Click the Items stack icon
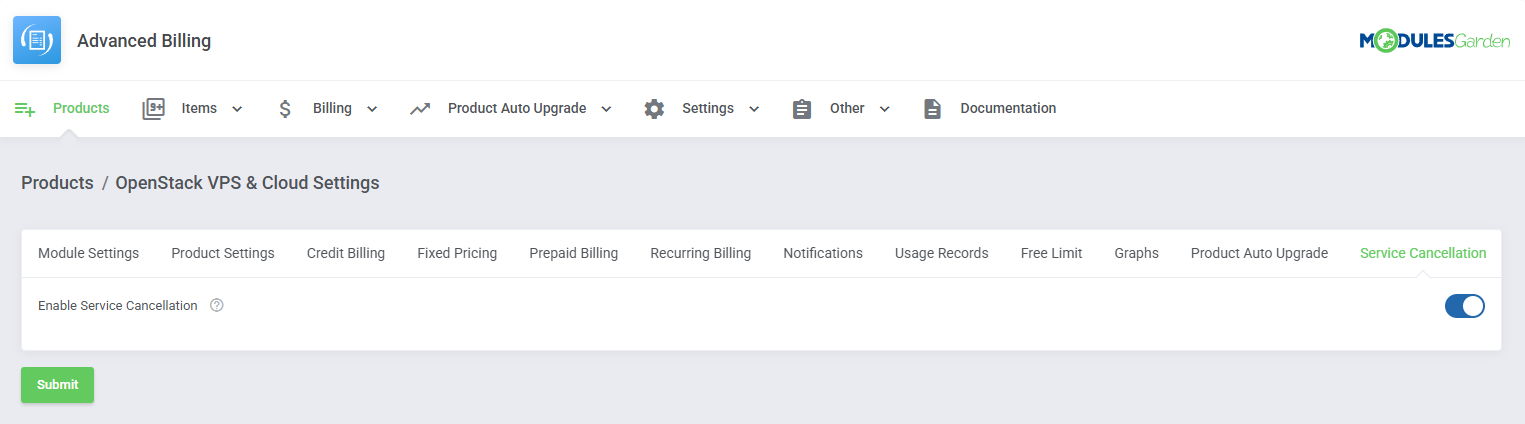The height and width of the screenshot is (424, 1525). pos(153,109)
